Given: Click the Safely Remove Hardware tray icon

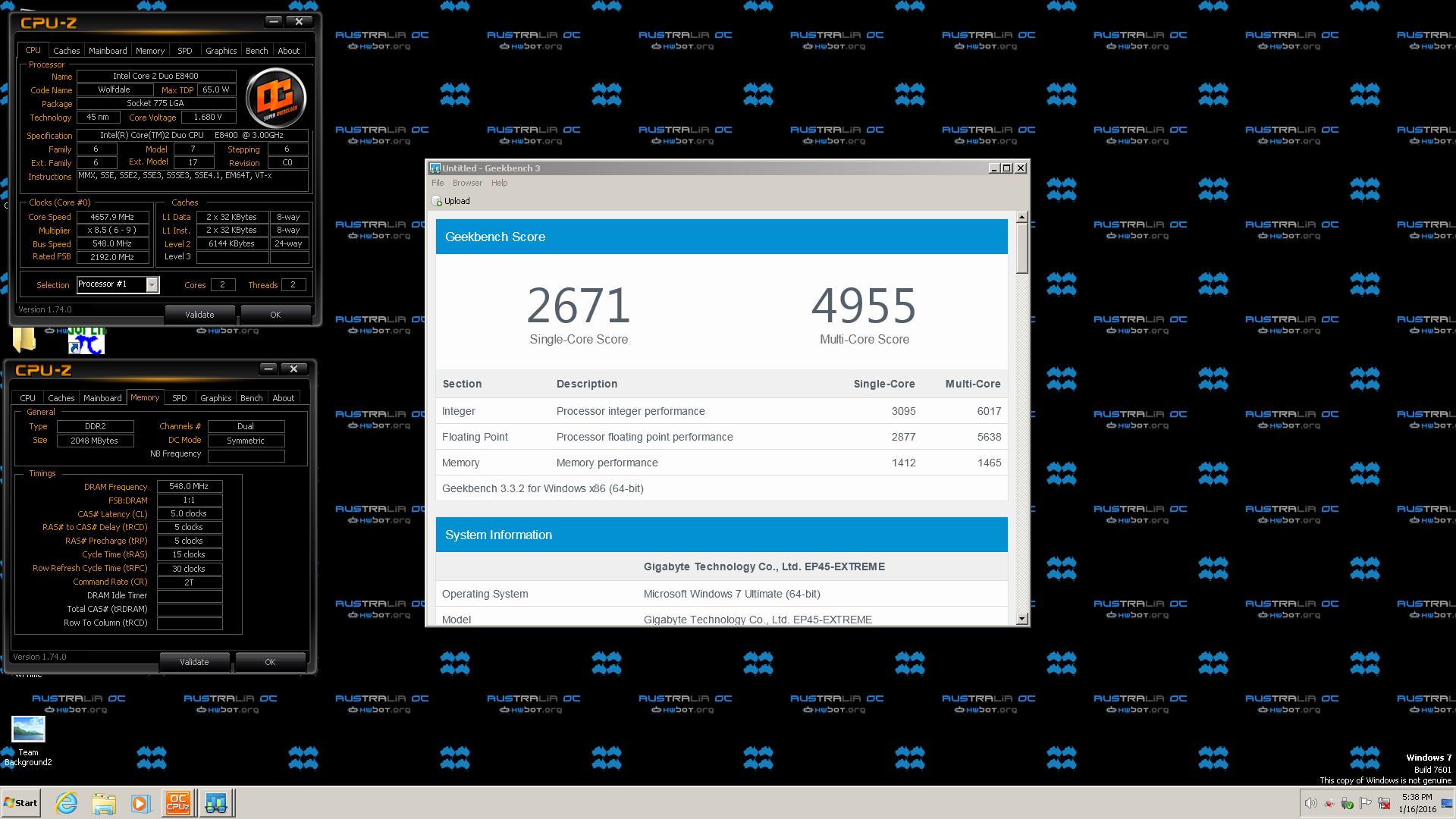Looking at the screenshot, I should [x=1347, y=803].
